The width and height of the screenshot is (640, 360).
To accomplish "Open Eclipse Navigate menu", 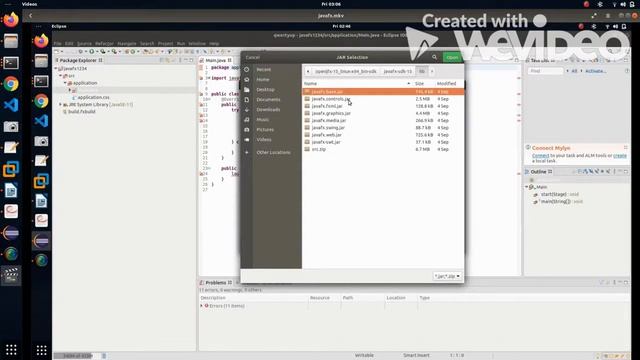I will click(127, 43).
